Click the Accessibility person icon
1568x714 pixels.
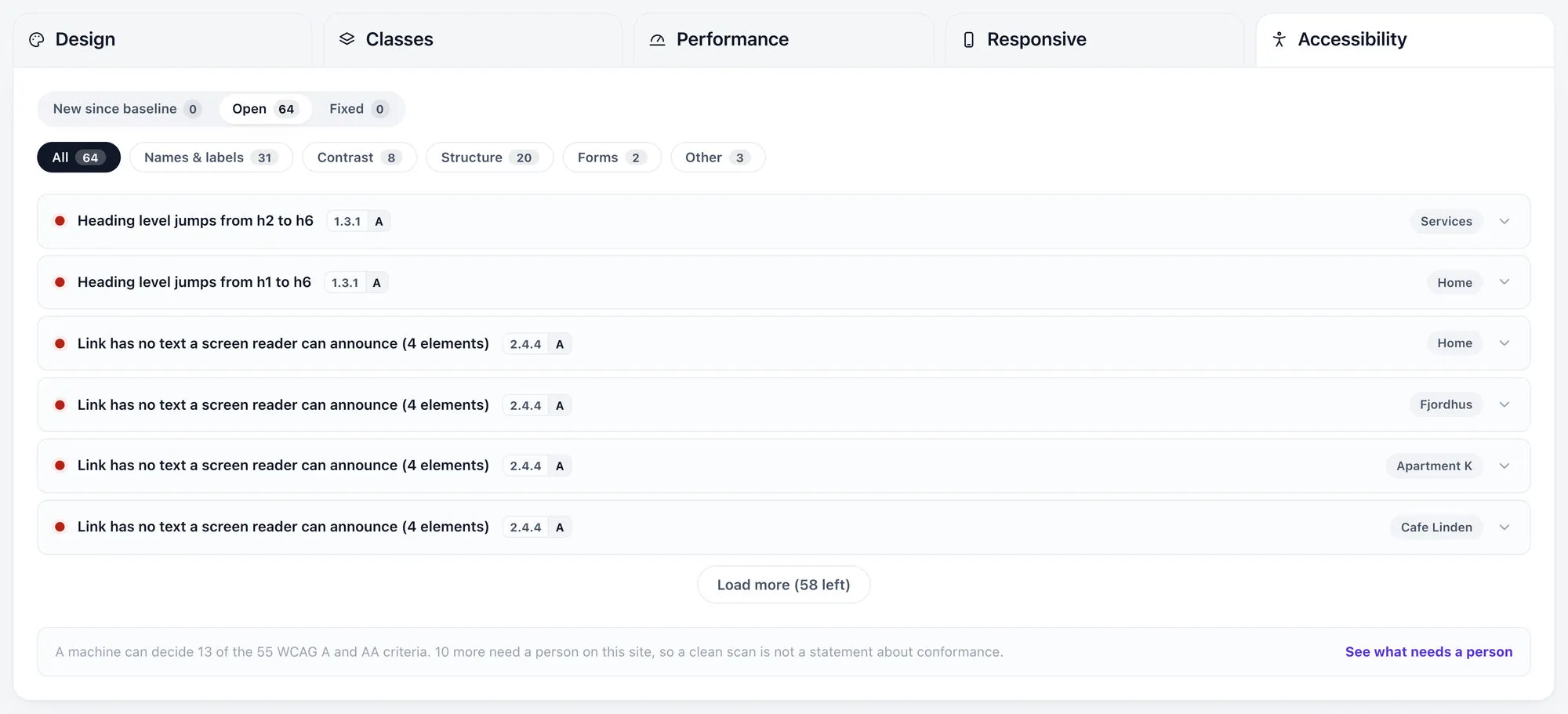coord(1279,39)
